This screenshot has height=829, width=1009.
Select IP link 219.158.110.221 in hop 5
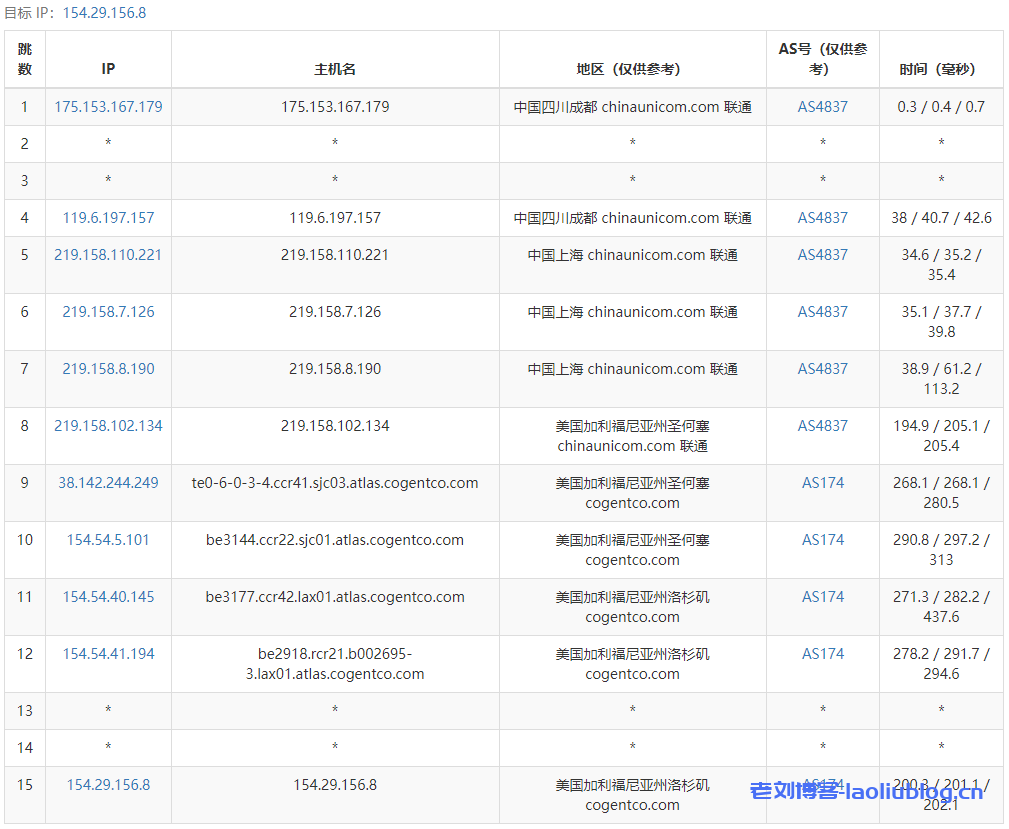coord(108,255)
